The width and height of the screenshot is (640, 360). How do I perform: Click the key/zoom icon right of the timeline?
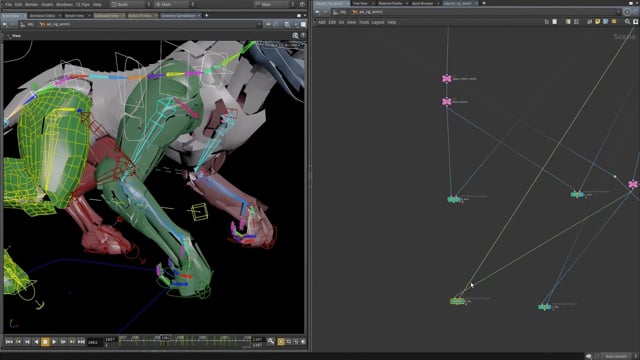click(271, 341)
